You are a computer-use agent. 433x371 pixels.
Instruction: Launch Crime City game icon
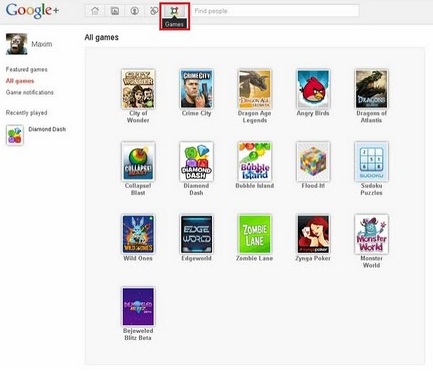196,89
